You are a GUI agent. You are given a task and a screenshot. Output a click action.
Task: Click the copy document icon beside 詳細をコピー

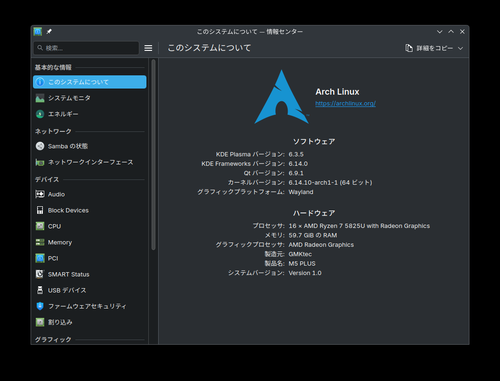(409, 48)
